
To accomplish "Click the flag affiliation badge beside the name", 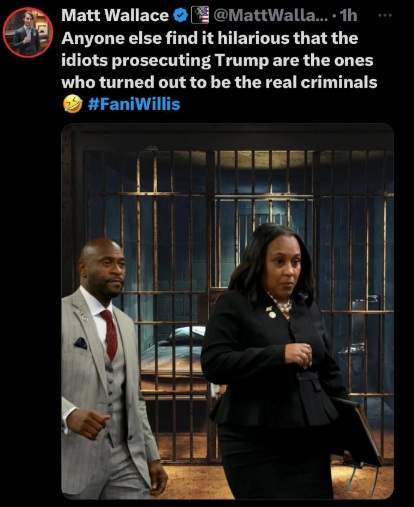I will 200,15.
